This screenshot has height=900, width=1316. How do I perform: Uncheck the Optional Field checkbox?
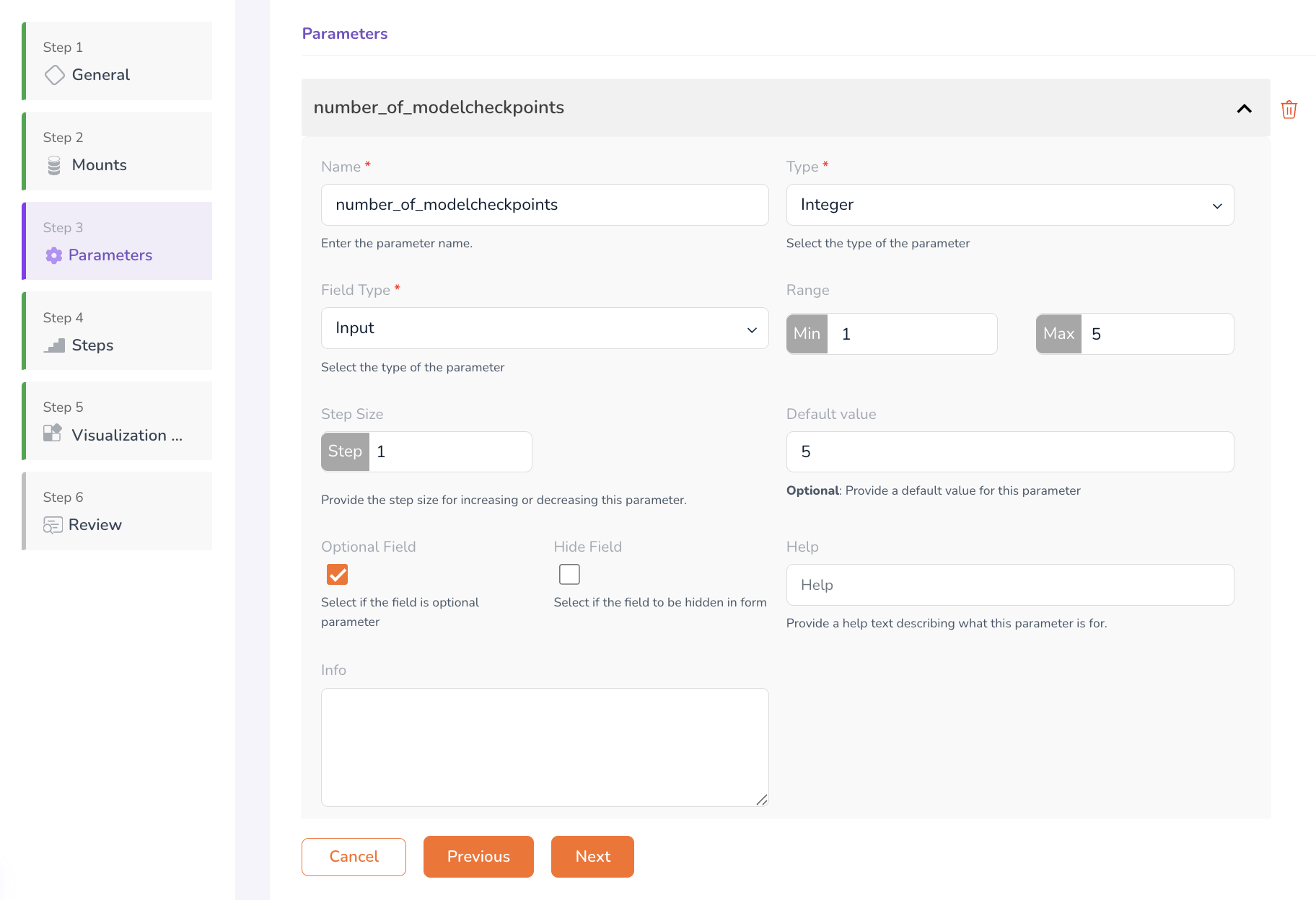pos(337,575)
